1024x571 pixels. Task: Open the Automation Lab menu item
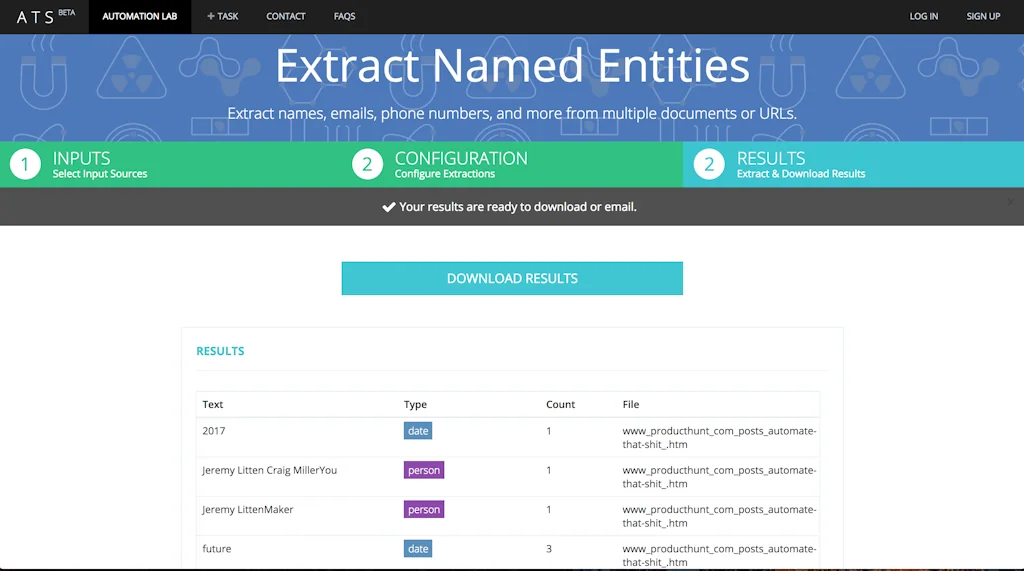pos(140,16)
